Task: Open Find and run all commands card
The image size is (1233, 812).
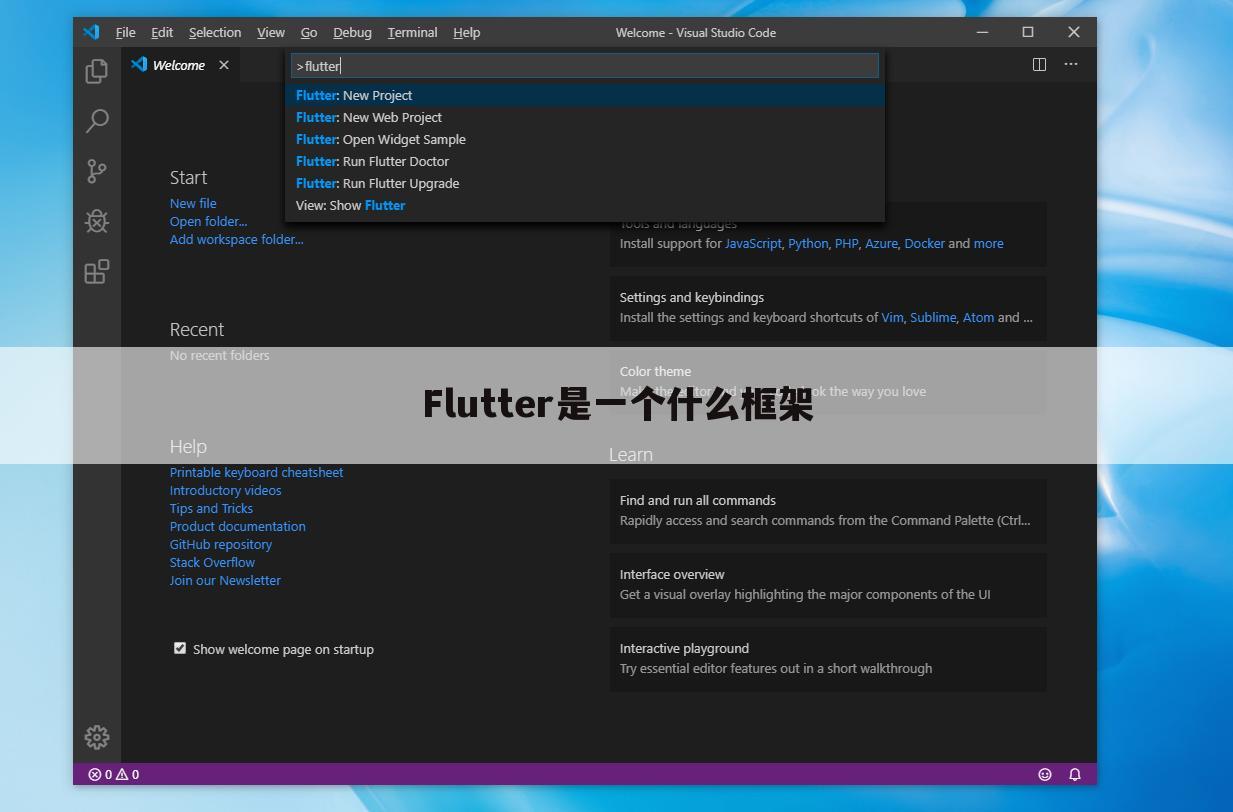Action: tap(828, 510)
